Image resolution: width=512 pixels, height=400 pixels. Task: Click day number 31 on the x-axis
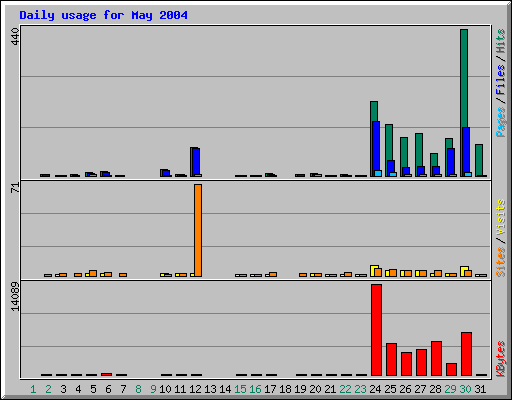tap(480, 389)
